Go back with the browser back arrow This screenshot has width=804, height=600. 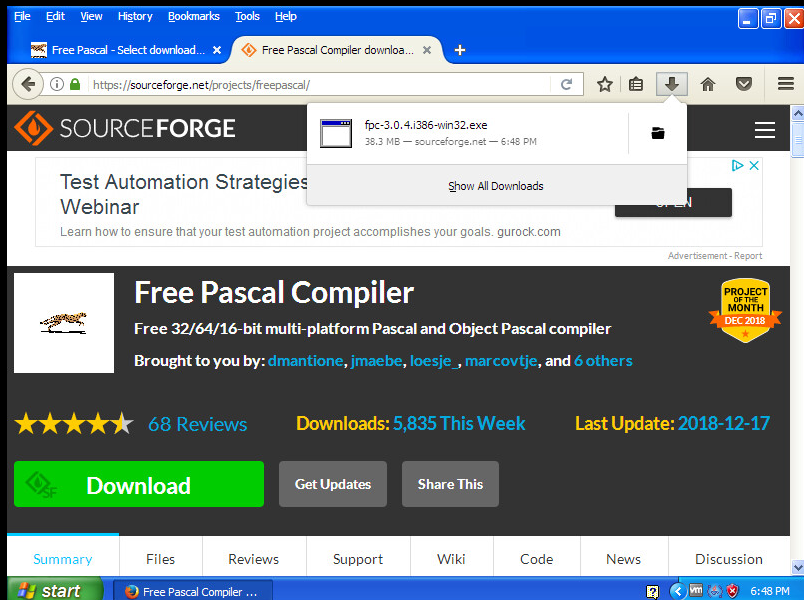[28, 84]
